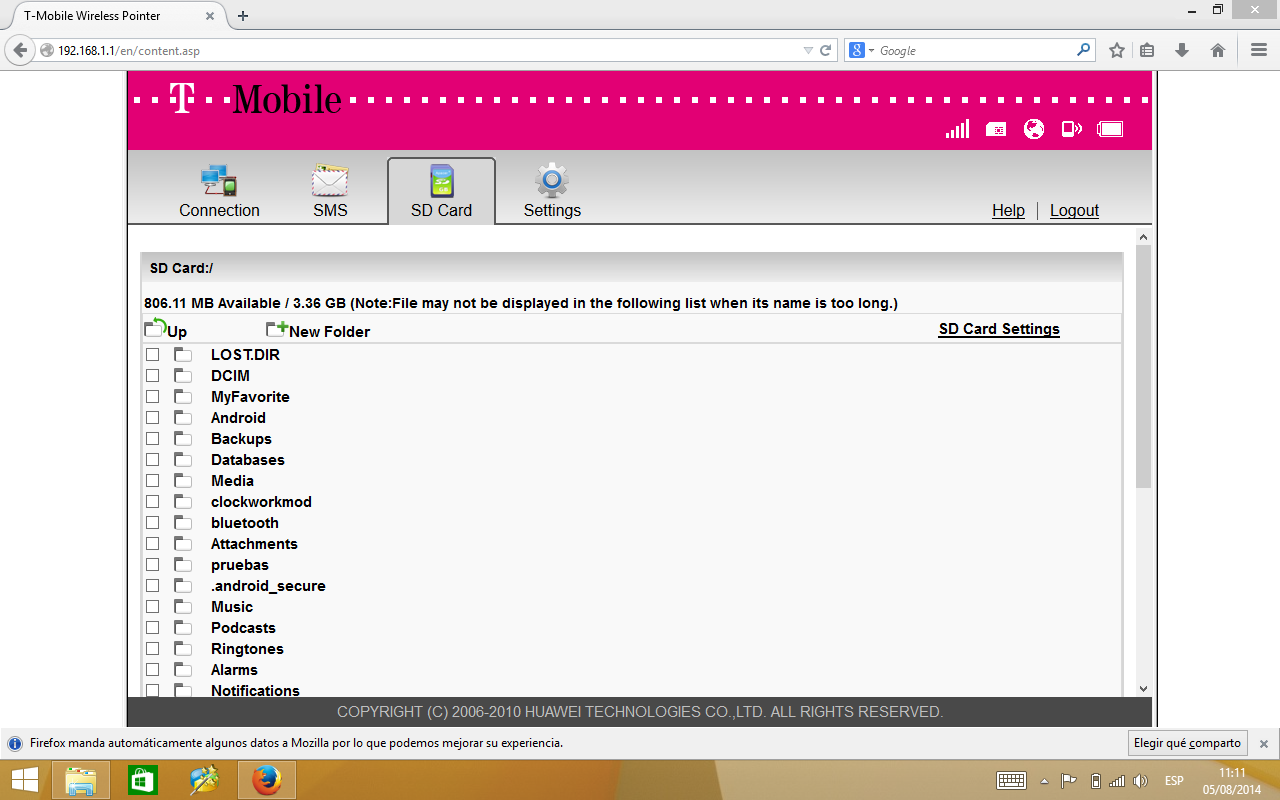Open the SMS envelope icon
This screenshot has height=800, width=1280.
click(330, 181)
